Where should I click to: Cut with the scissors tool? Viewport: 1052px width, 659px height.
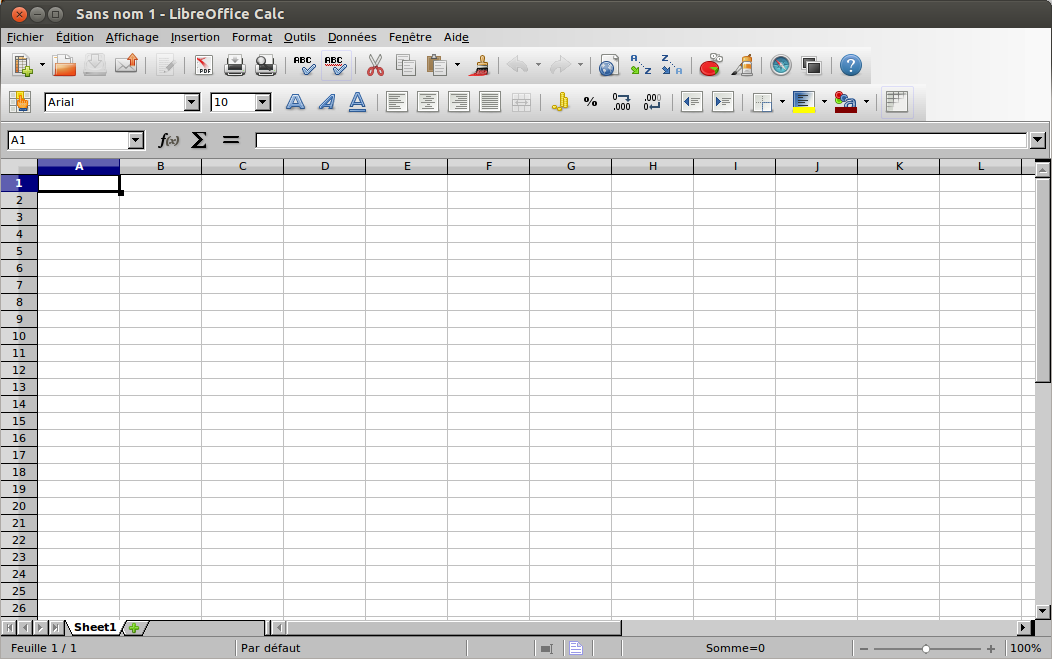(x=376, y=65)
